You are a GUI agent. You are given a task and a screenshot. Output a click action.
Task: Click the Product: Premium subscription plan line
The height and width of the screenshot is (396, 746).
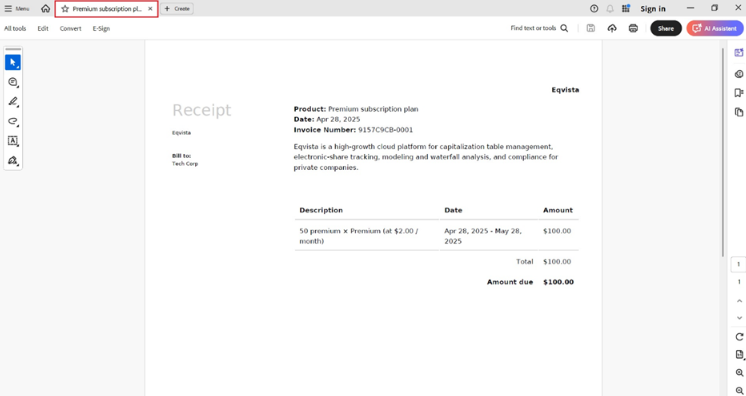[x=356, y=109]
